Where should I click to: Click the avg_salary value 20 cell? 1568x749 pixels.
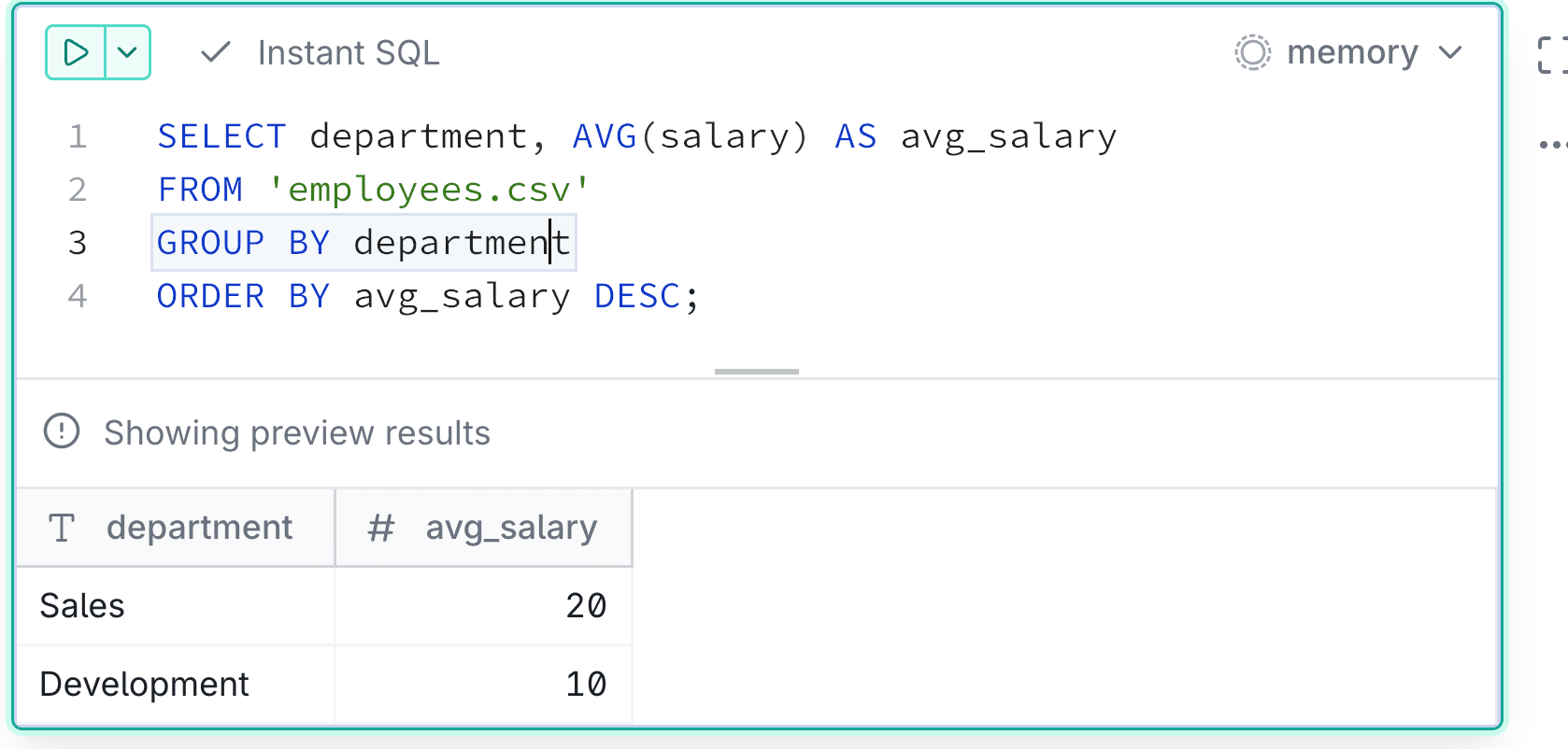484,606
